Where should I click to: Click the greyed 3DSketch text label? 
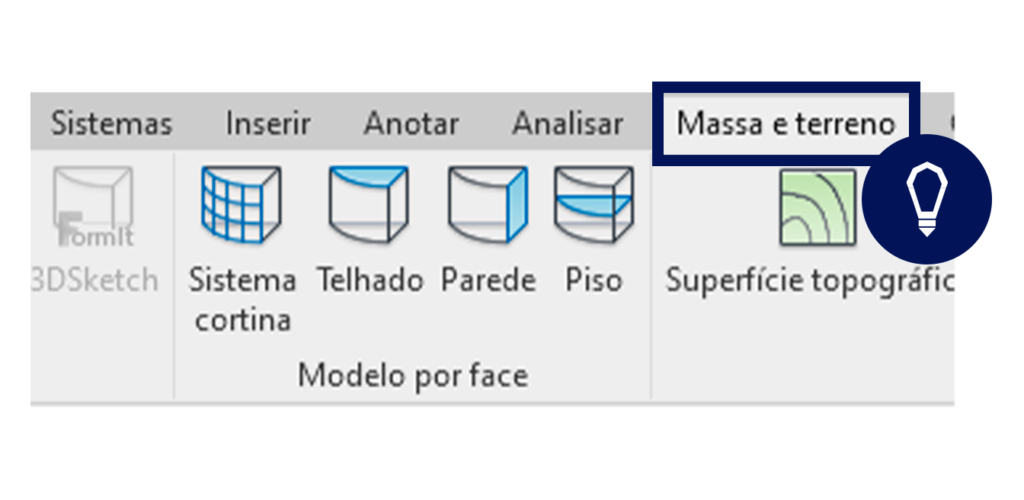tap(95, 281)
